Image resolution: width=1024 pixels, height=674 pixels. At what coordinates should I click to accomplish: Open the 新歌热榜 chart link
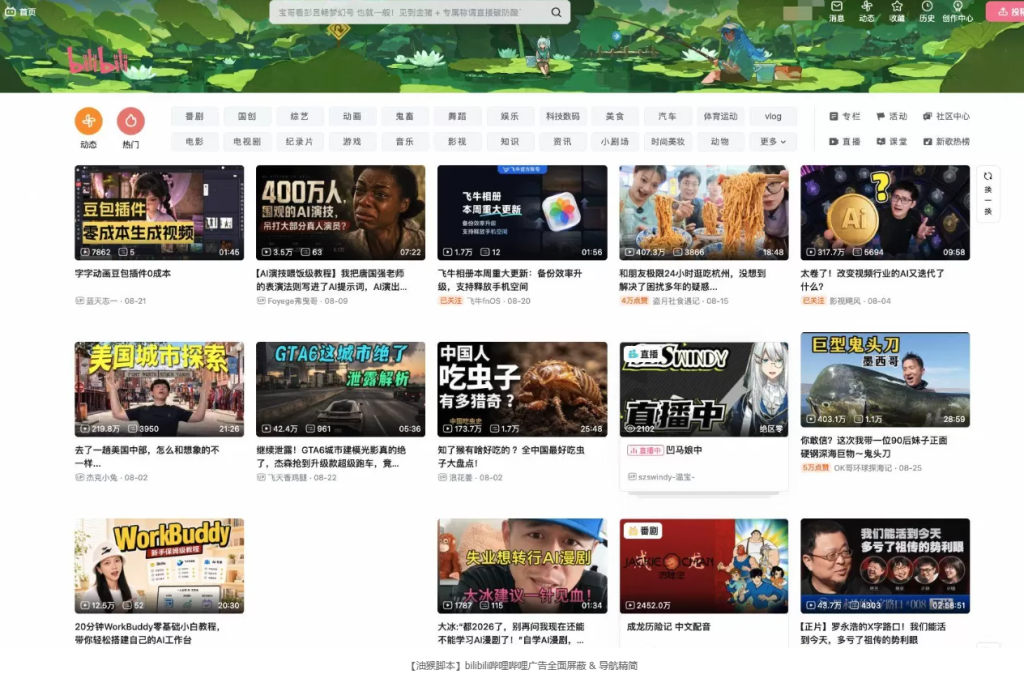coord(946,141)
